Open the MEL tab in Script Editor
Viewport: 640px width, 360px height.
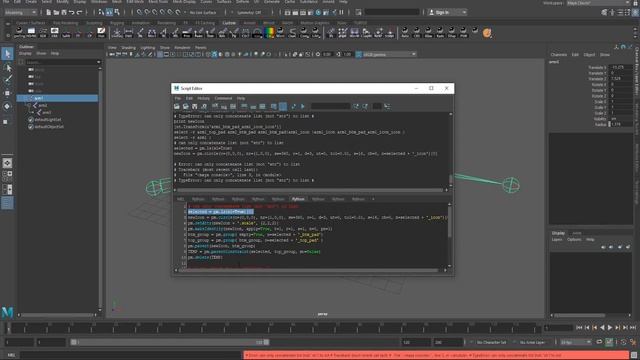(180, 199)
